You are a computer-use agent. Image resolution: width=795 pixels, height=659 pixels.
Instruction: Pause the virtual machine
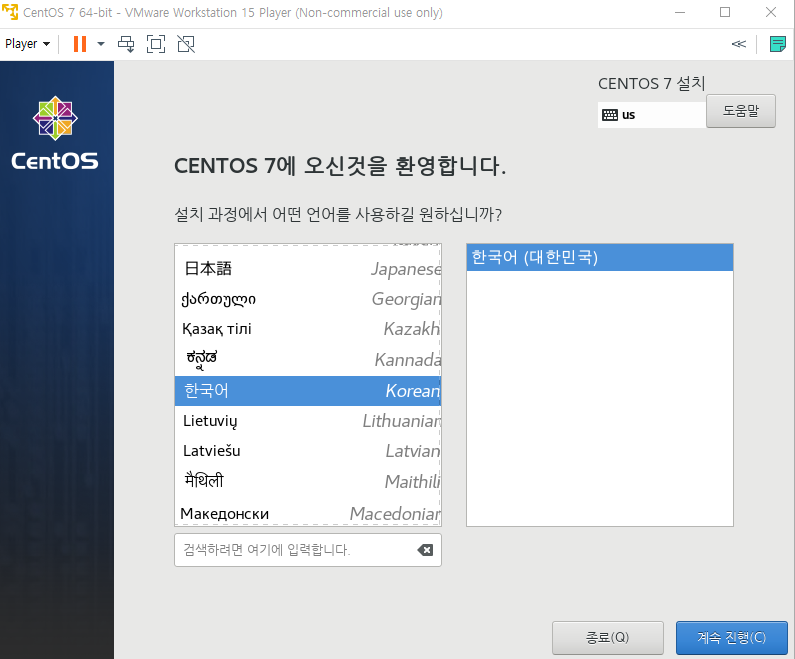tap(80, 44)
